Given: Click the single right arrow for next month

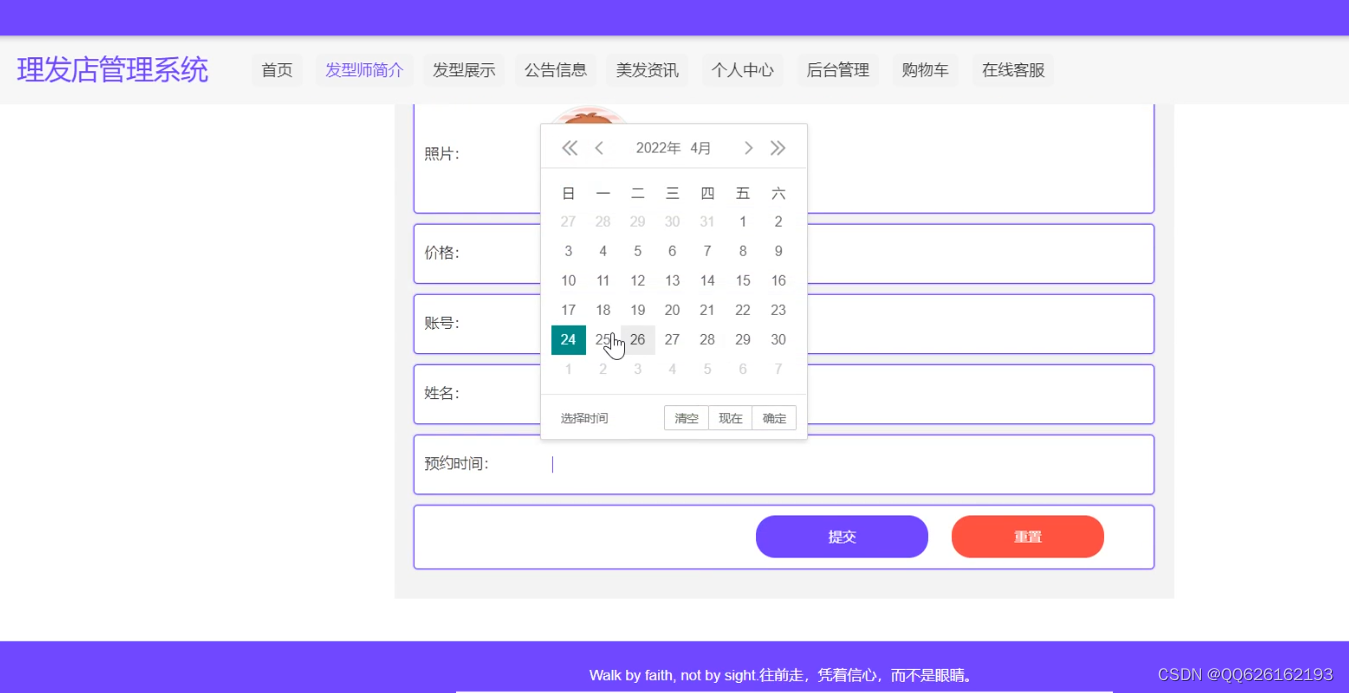Looking at the screenshot, I should 748,147.
